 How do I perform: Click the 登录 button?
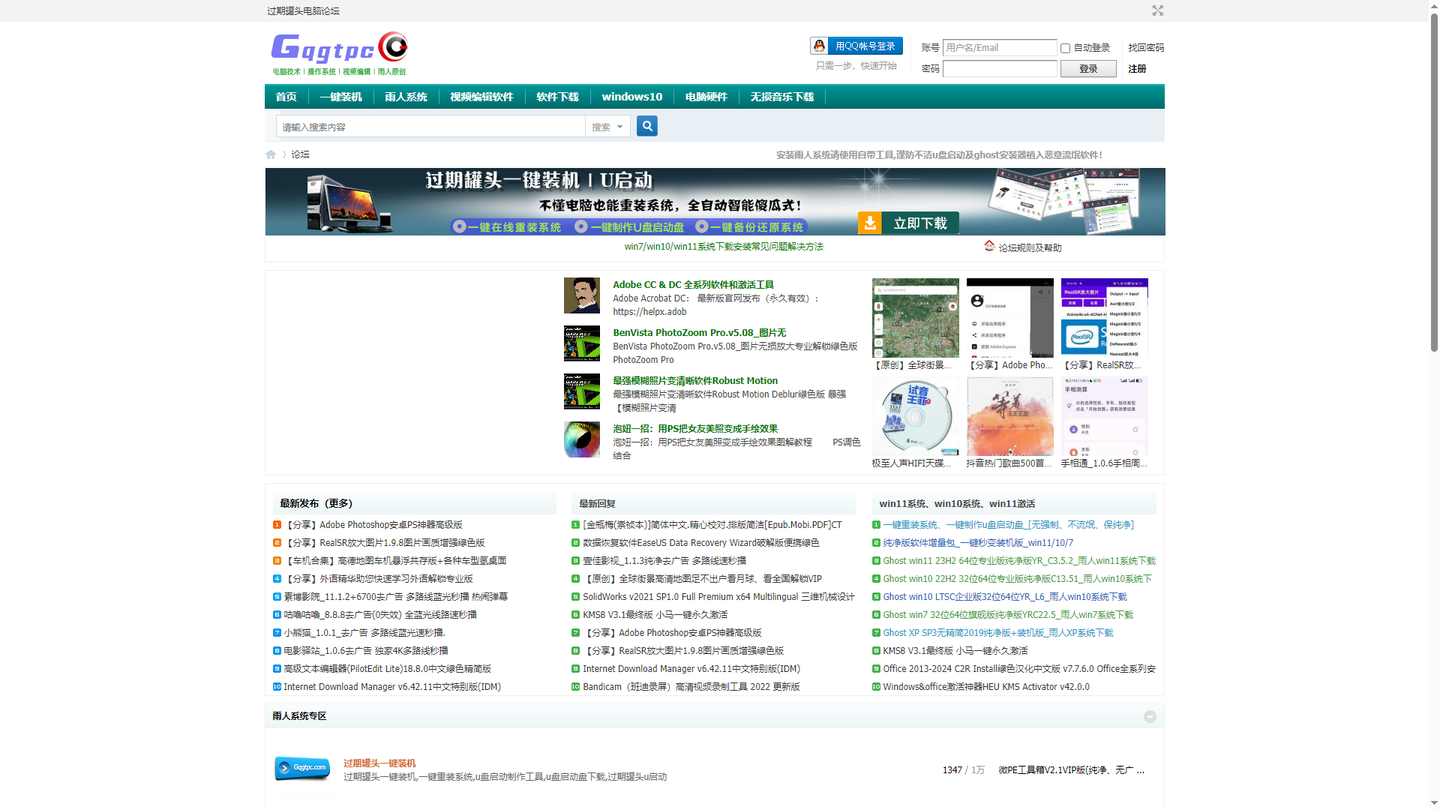pyautogui.click(x=1088, y=69)
